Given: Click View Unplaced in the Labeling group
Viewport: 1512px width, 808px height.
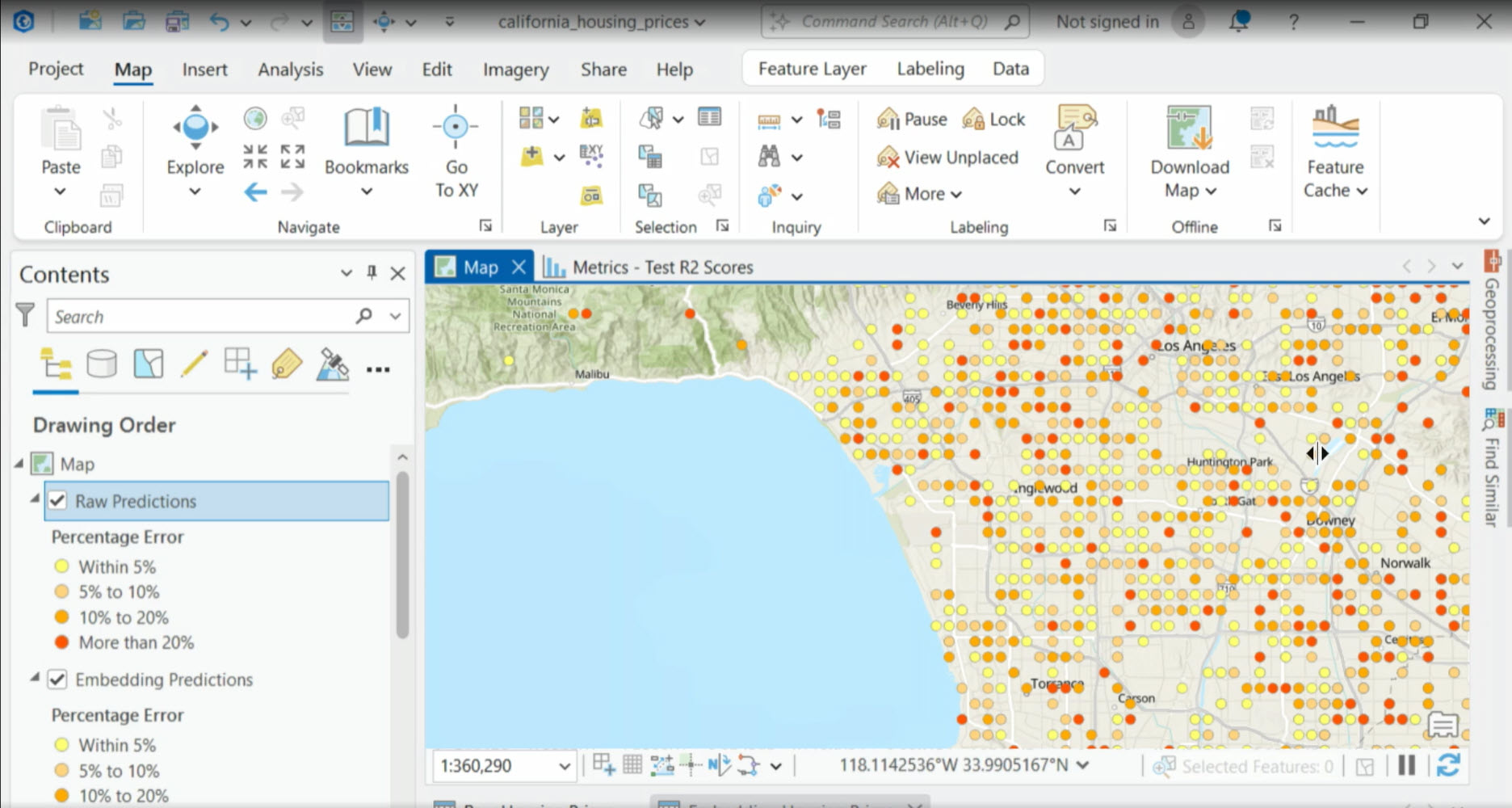Looking at the screenshot, I should click(x=947, y=157).
